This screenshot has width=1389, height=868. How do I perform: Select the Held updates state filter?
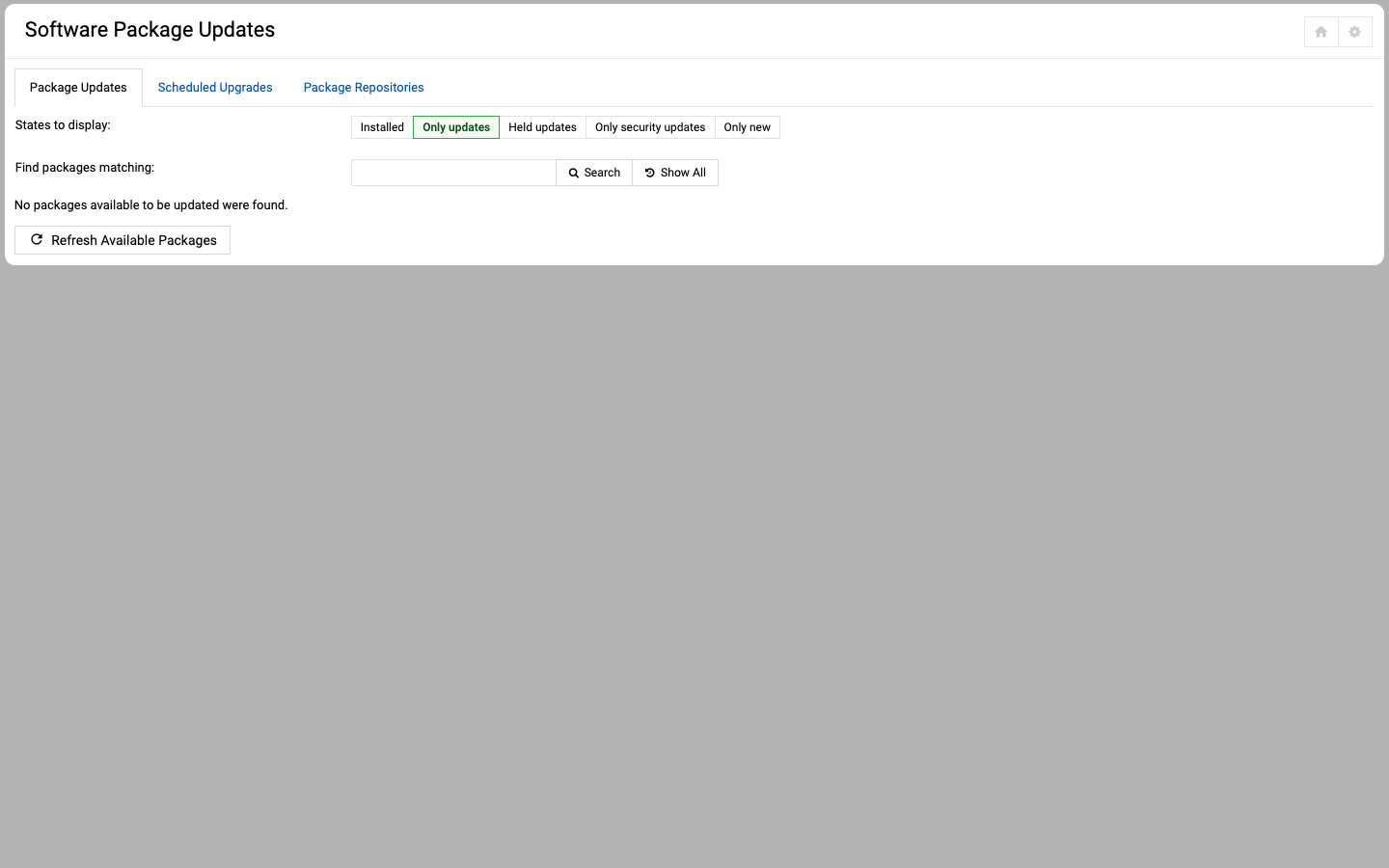pos(542,127)
